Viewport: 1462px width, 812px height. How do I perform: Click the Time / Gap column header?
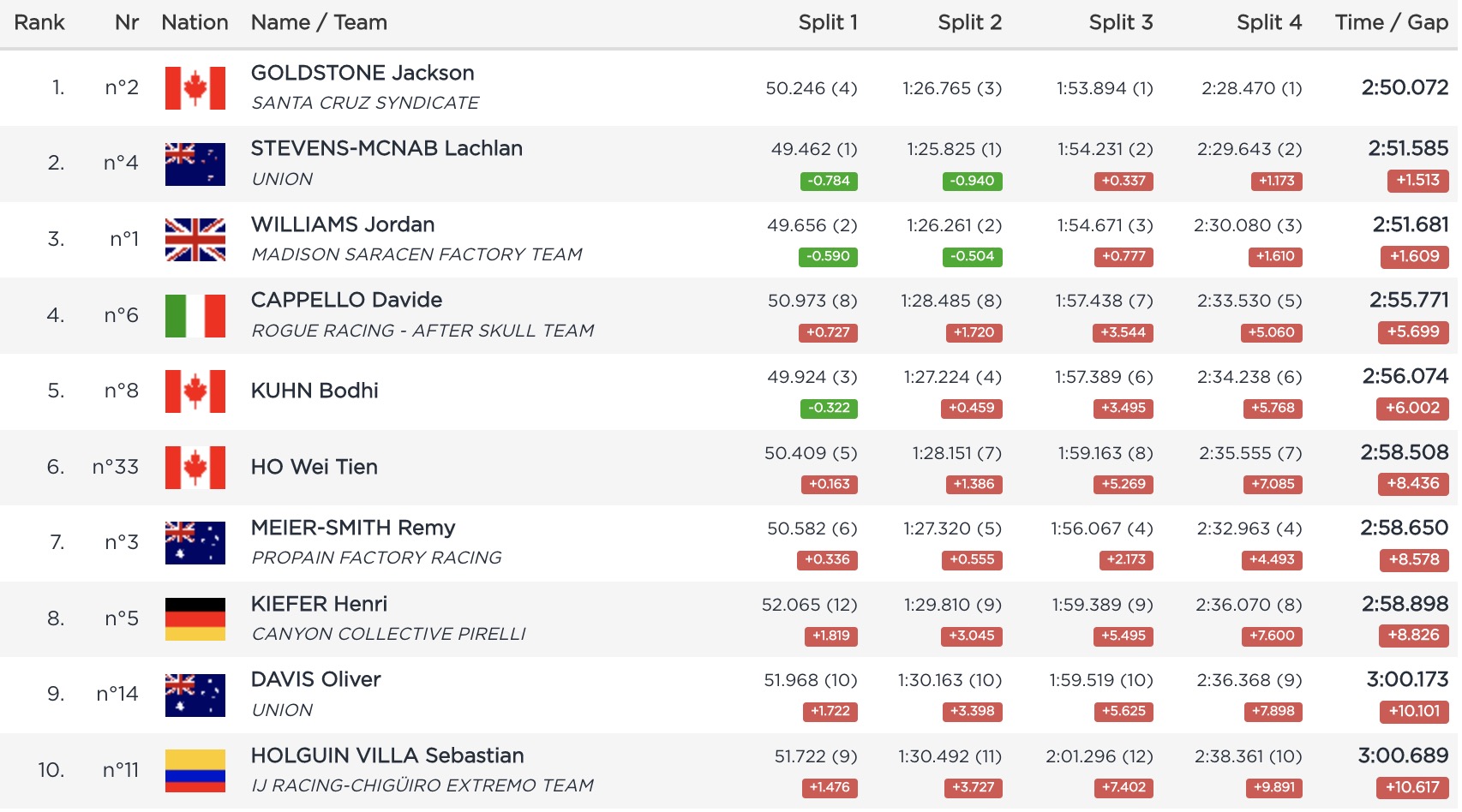(1391, 22)
